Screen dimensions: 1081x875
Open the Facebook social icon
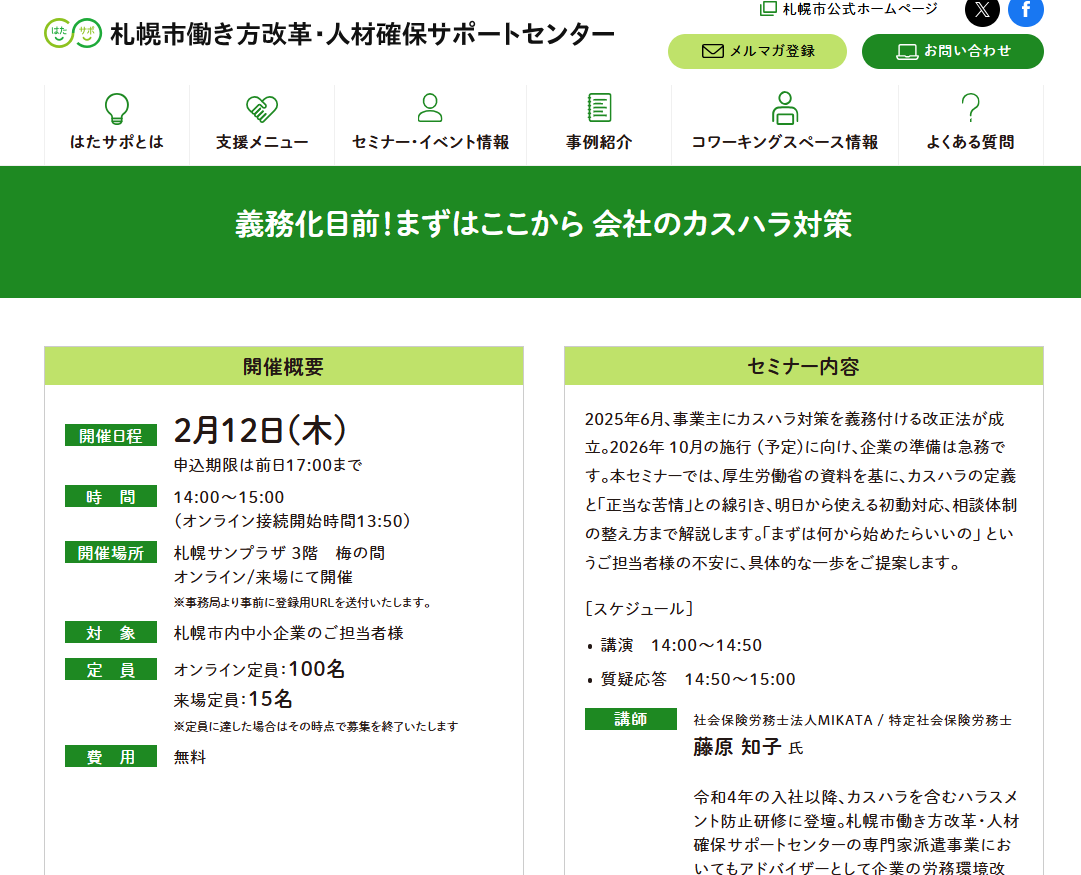(1025, 11)
